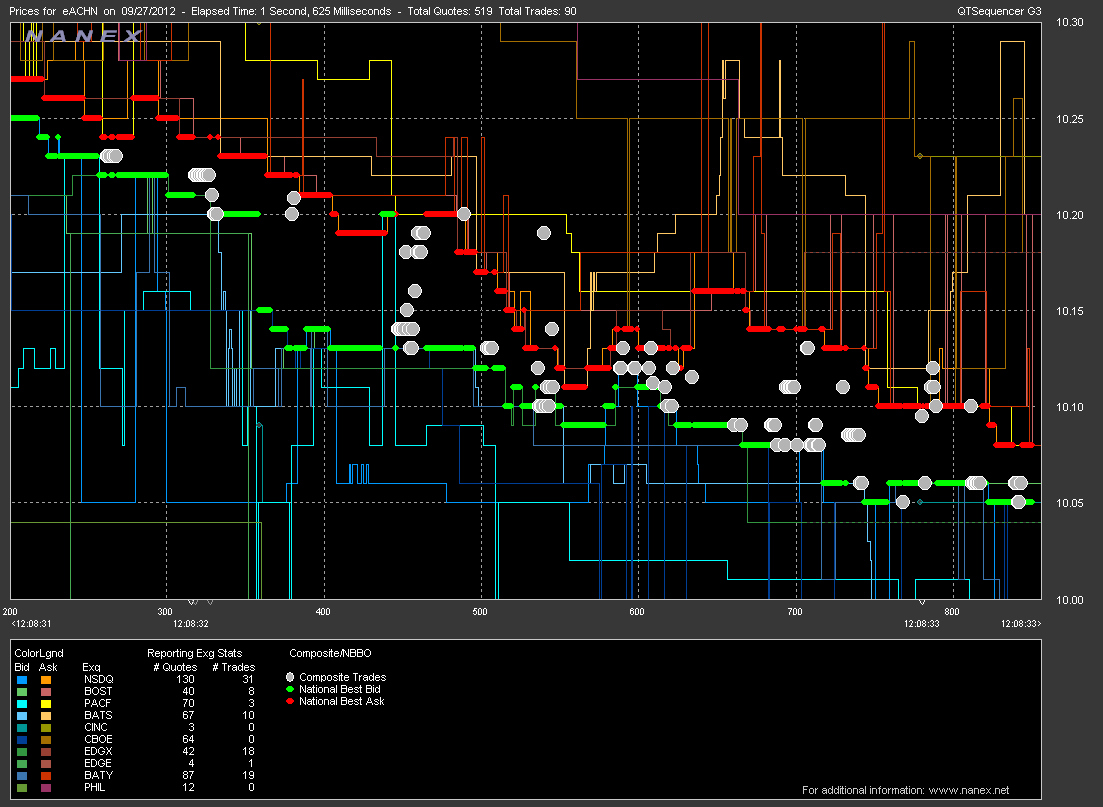Select the PACF yellow ask swatch

click(45, 703)
